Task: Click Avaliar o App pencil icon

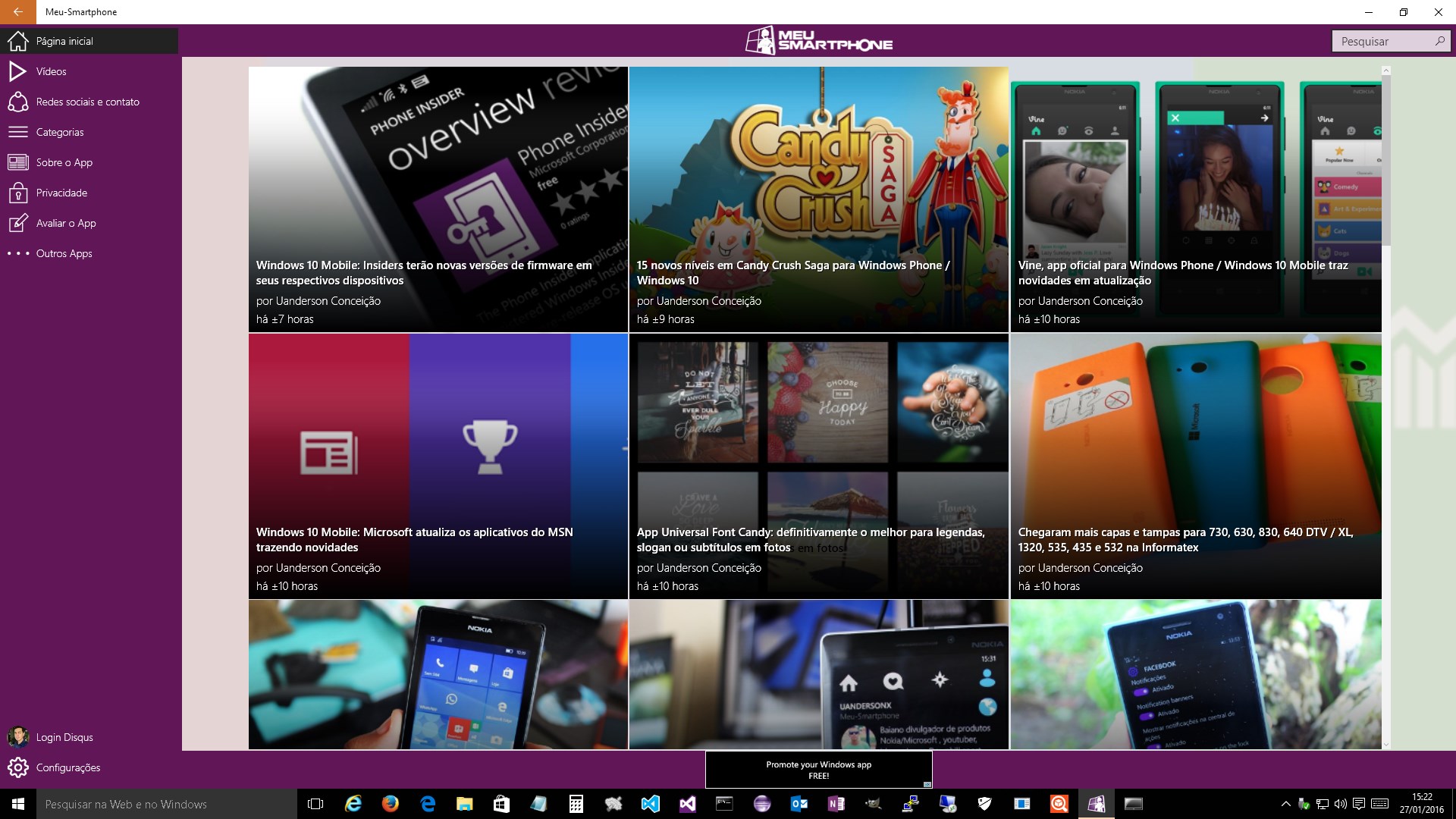Action: [17, 223]
